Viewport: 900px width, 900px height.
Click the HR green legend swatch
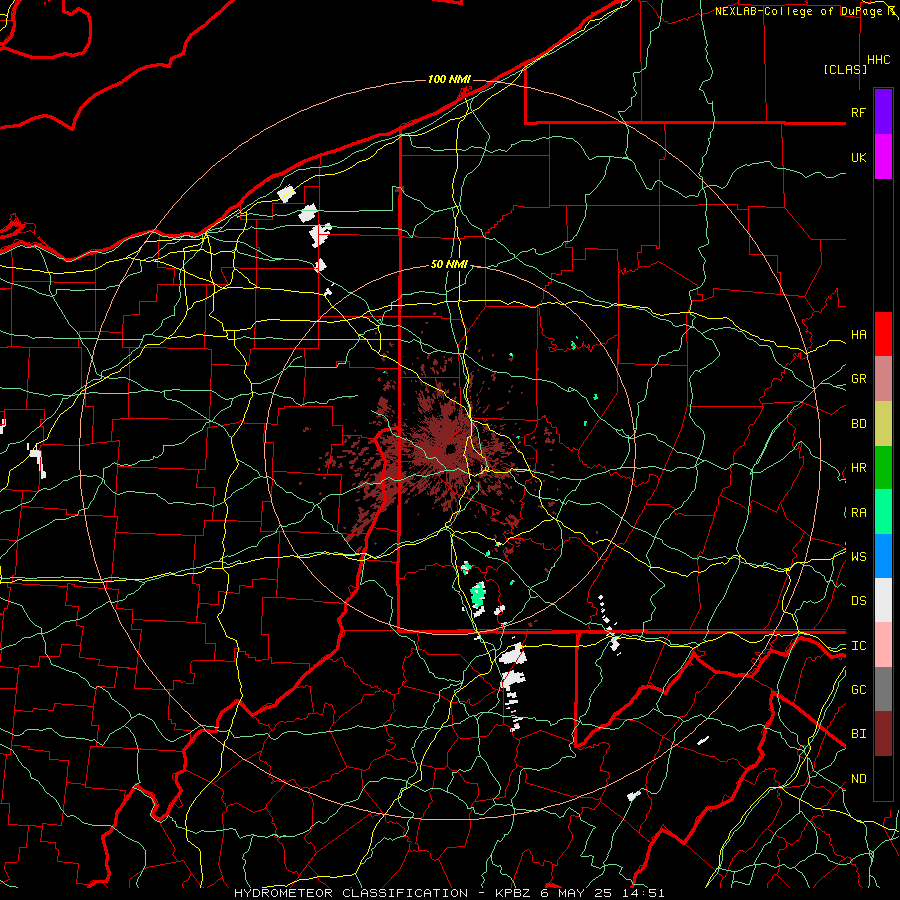[x=883, y=467]
